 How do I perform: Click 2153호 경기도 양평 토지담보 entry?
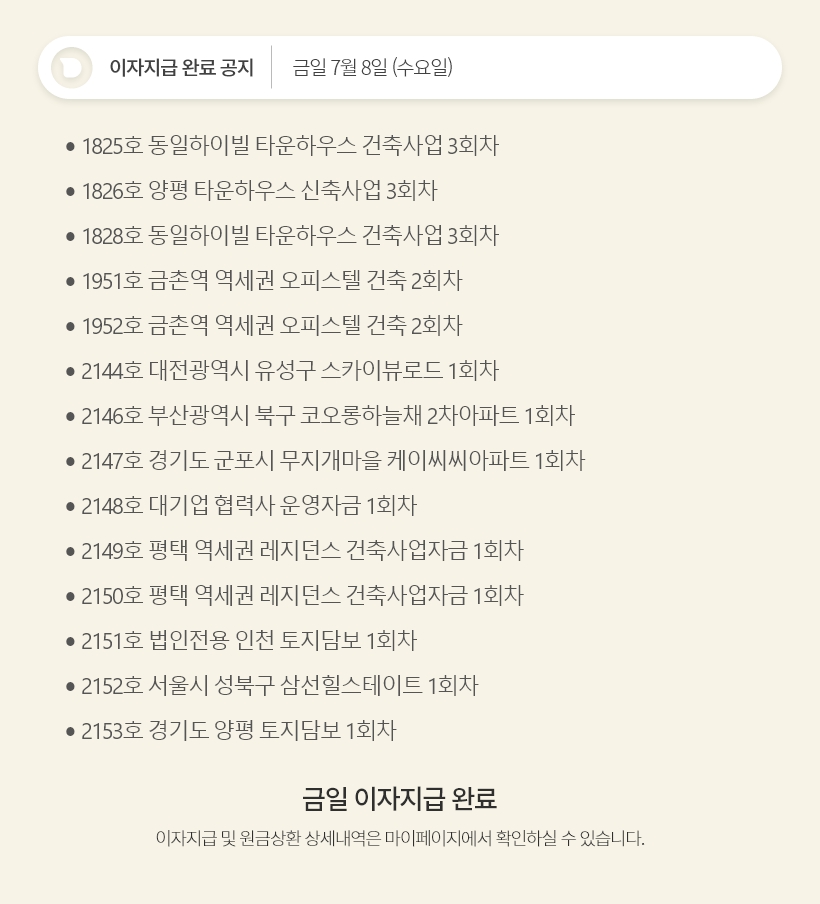(239, 731)
